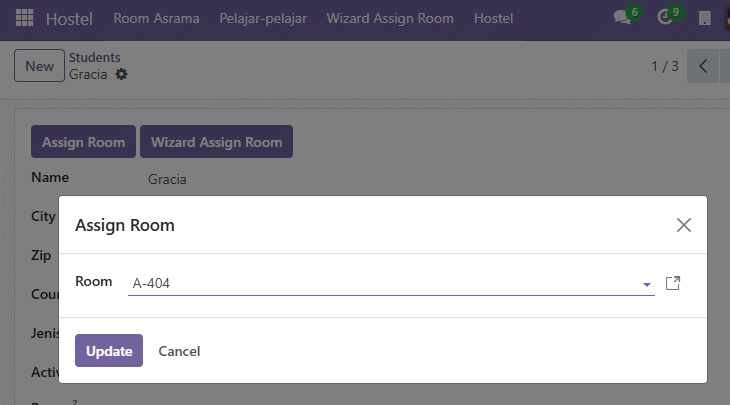Go to previous record with left arrow
The image size is (730, 405).
pos(703,66)
